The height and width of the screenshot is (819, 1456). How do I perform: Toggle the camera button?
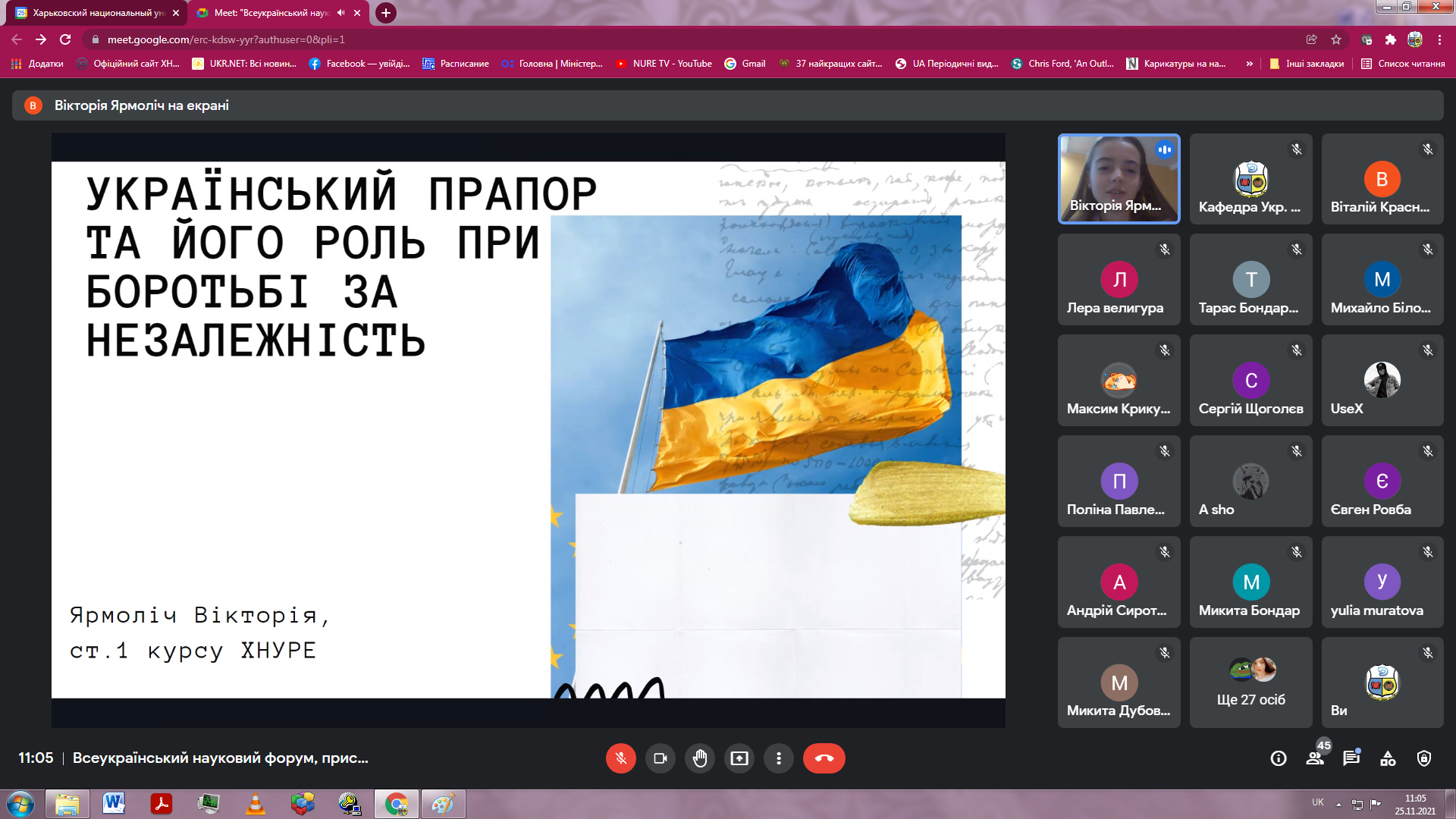[660, 758]
